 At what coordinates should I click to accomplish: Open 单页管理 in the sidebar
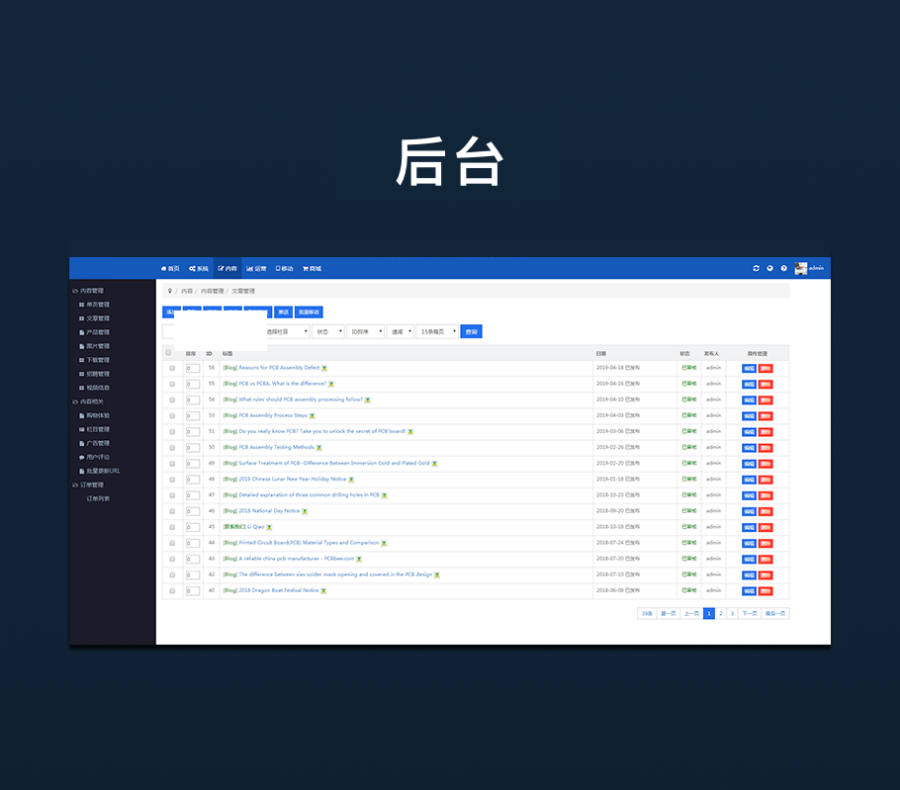pos(95,305)
